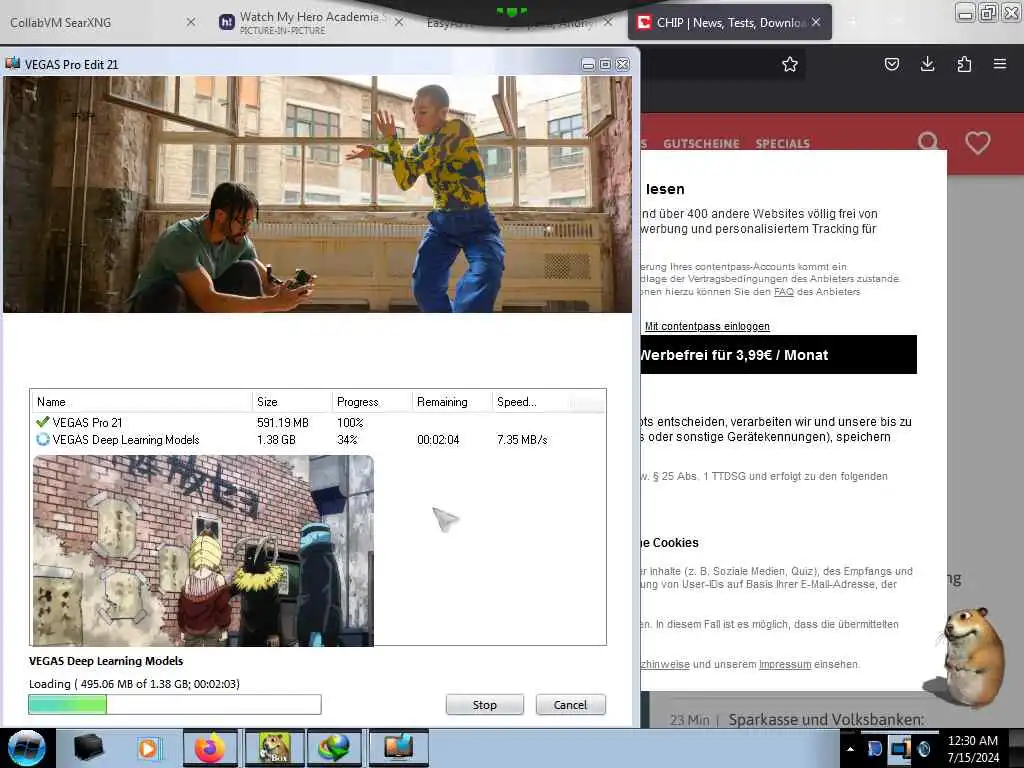1024x768 pixels.
Task: Open the green globe download manager taskbar icon
Action: [x=334, y=748]
